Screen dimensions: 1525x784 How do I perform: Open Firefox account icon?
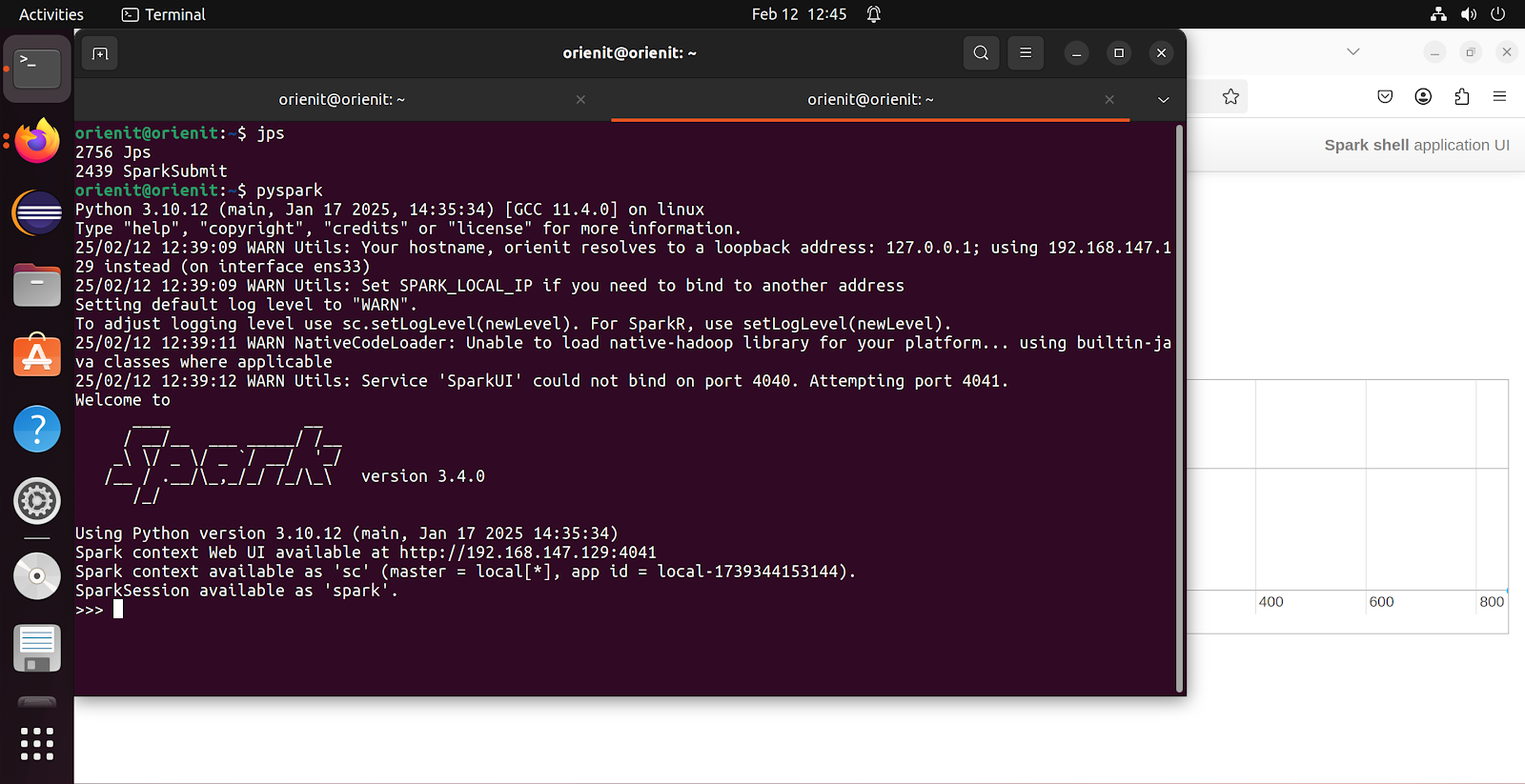click(1423, 96)
